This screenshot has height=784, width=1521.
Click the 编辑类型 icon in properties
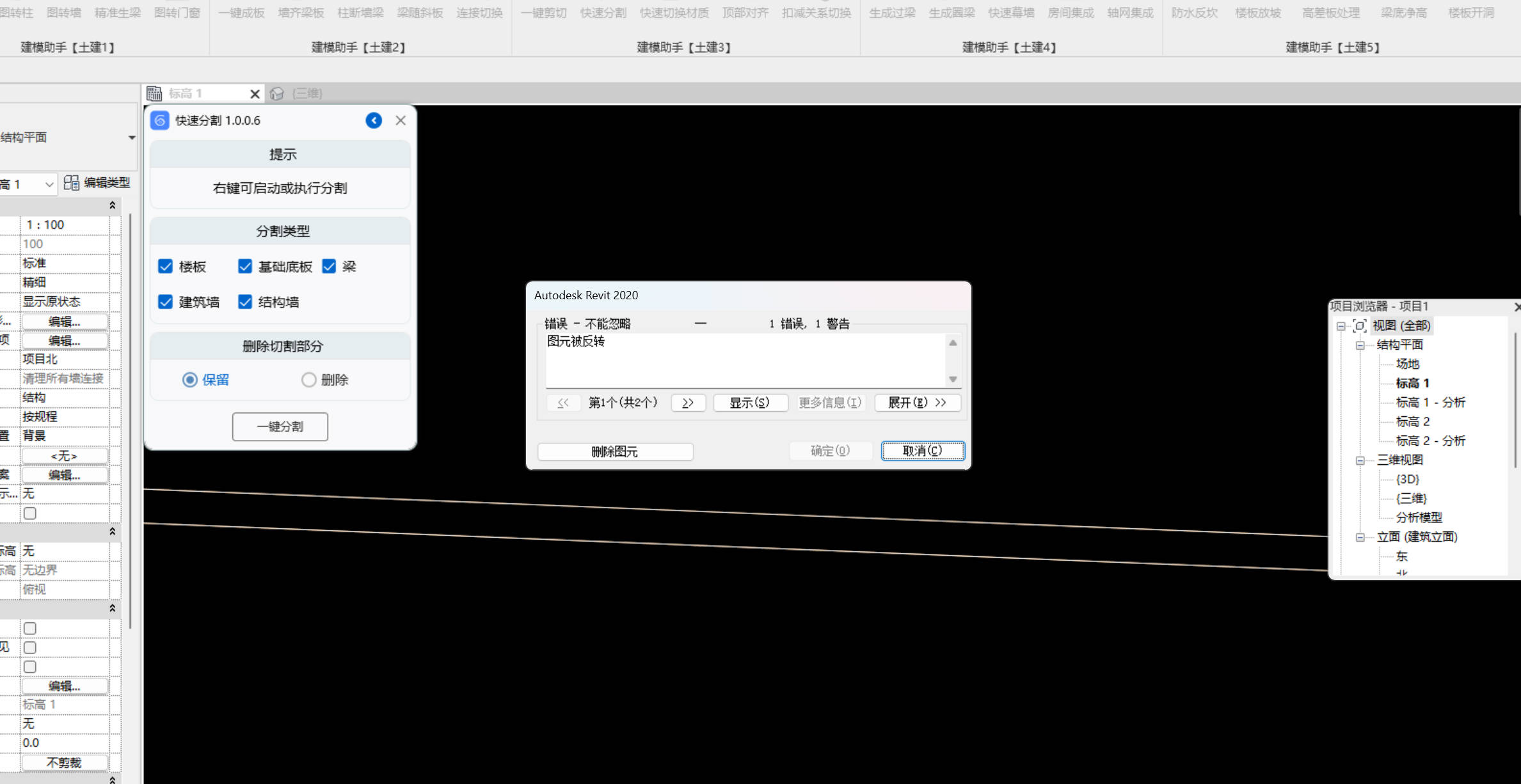coord(72,183)
